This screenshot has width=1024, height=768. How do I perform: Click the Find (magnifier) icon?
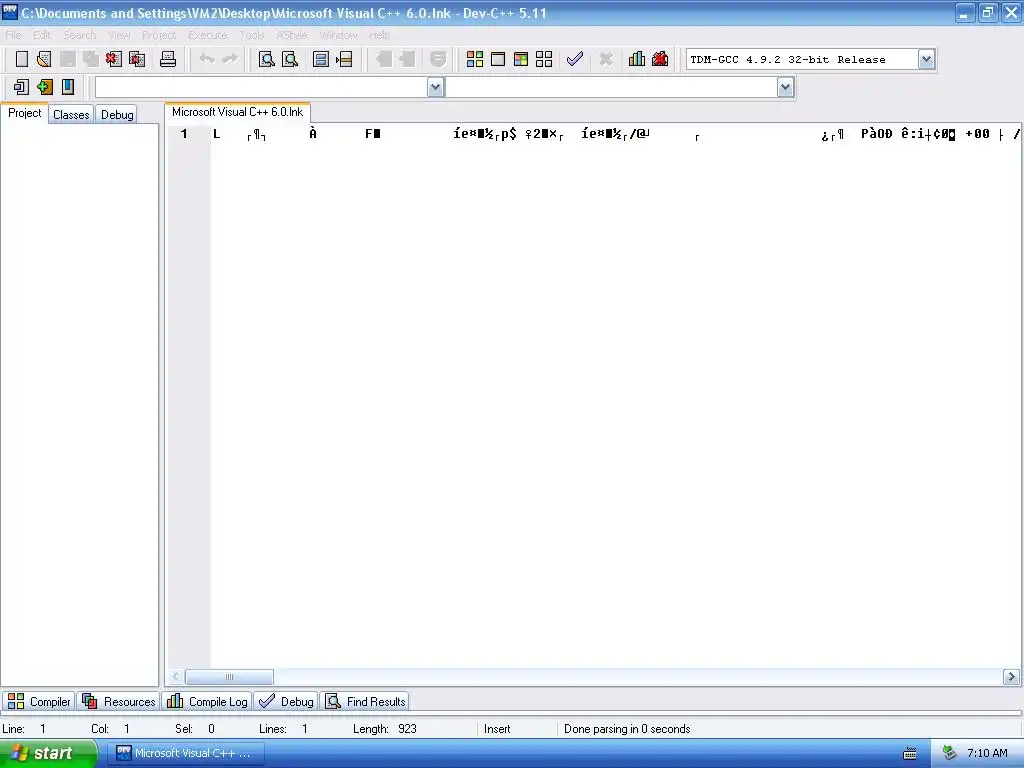266,59
